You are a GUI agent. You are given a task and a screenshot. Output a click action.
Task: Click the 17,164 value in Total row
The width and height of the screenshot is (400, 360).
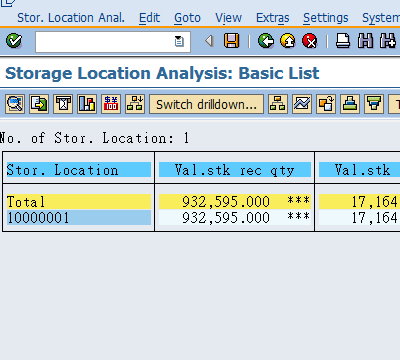[375, 202]
